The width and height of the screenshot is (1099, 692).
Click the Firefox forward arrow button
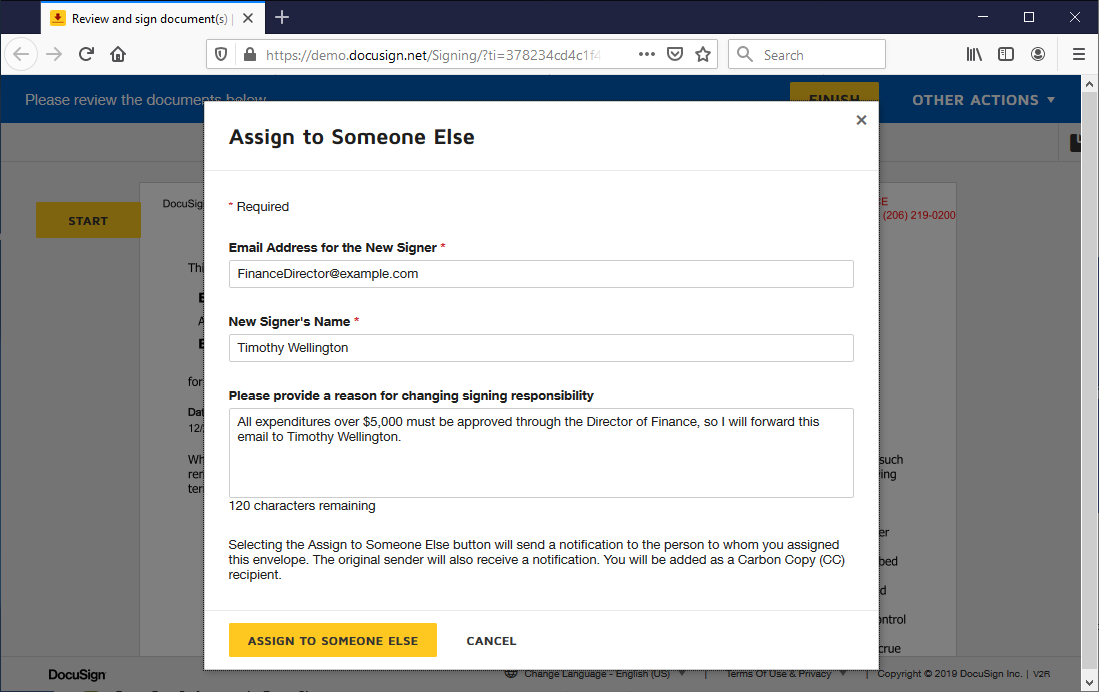click(54, 54)
